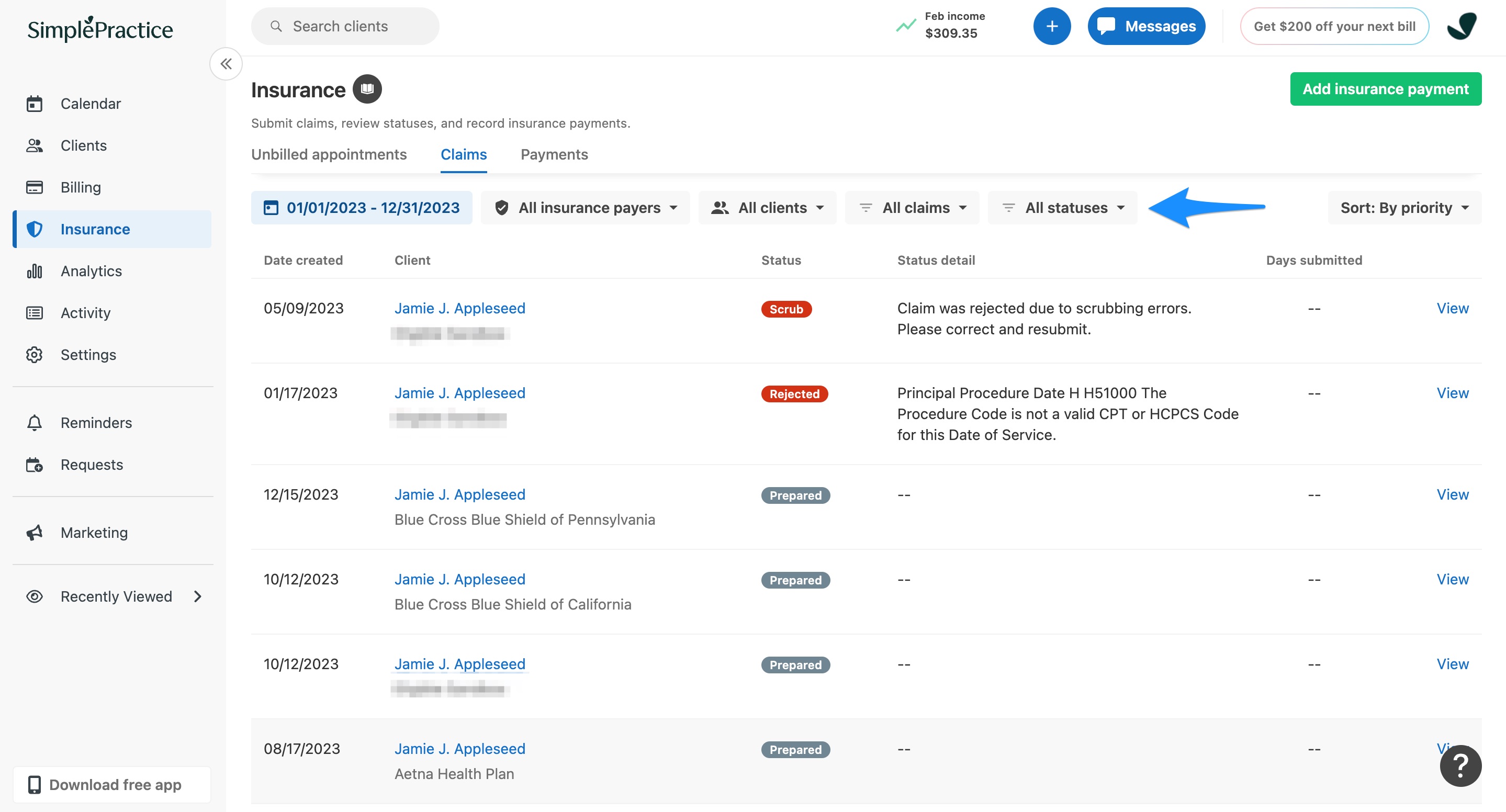
Task: Open the All statuses filter dropdown
Action: [1062, 208]
